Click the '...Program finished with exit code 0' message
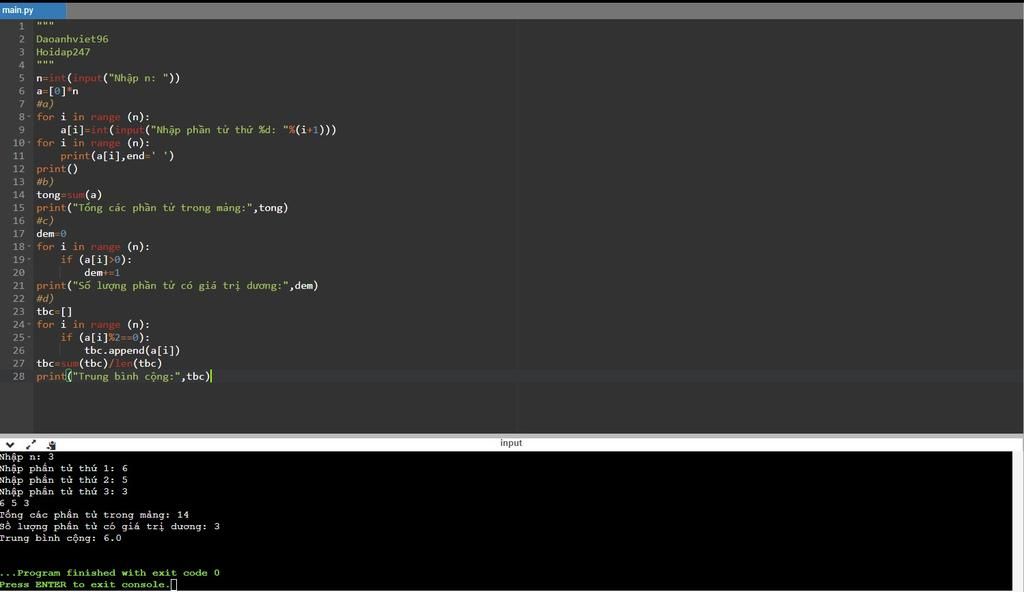This screenshot has width=1024, height=592. (x=110, y=573)
